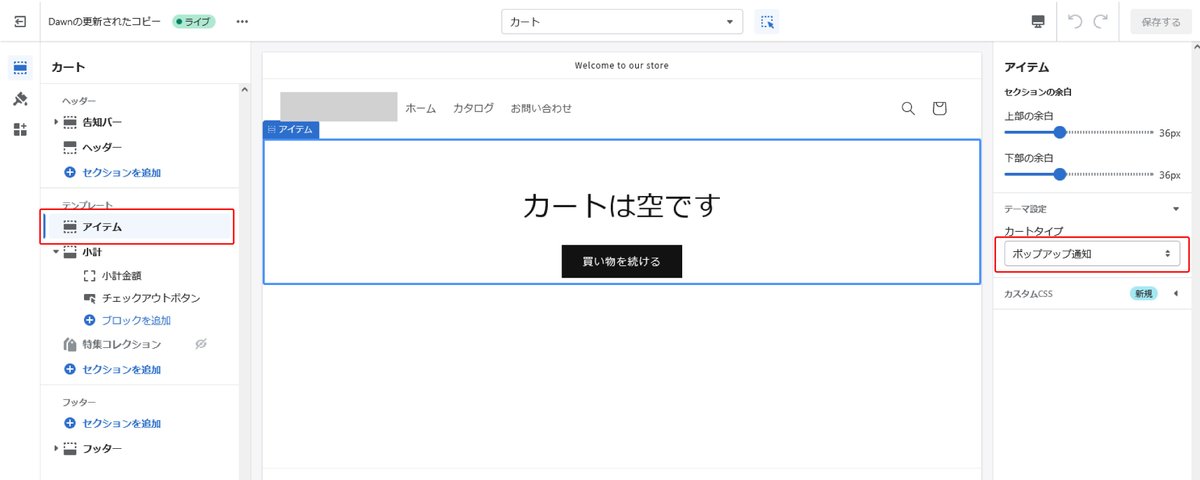This screenshot has width=1200, height=480.
Task: Click the 新規 badge next to カスタムCSS
Action: coord(1143,294)
